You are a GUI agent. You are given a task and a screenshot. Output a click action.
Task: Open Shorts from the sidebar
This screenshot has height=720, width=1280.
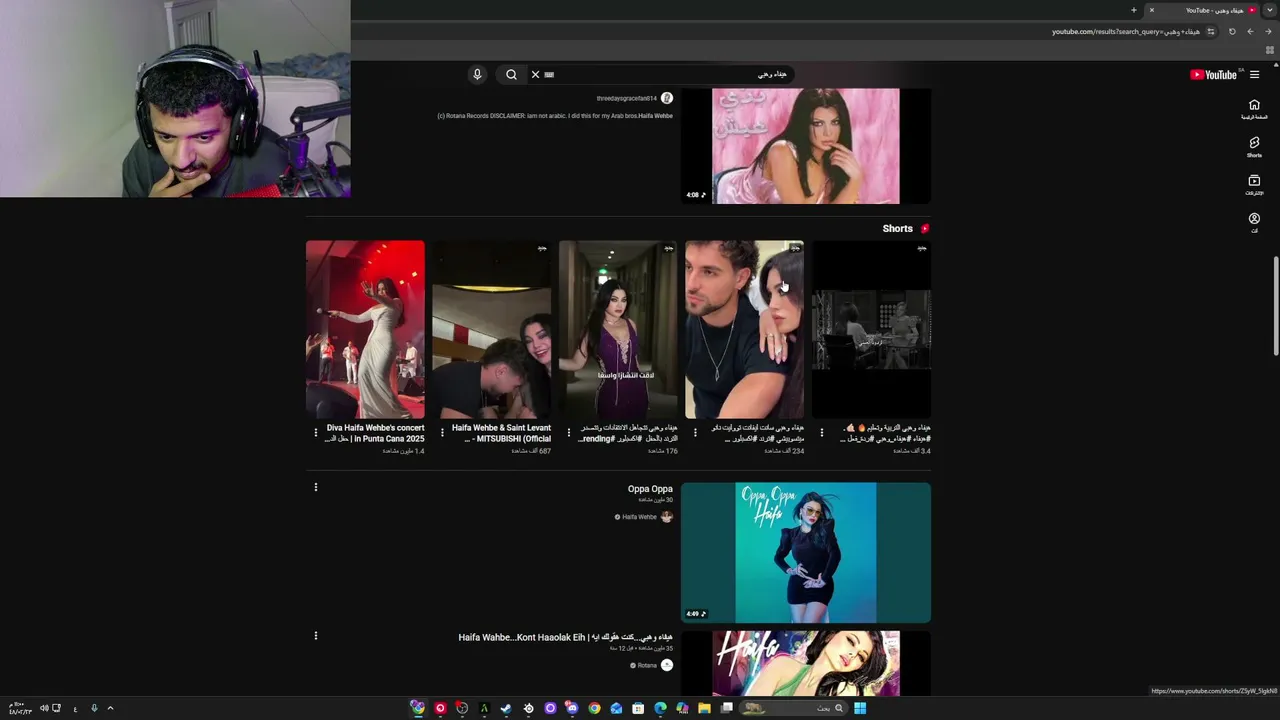[x=1254, y=147]
